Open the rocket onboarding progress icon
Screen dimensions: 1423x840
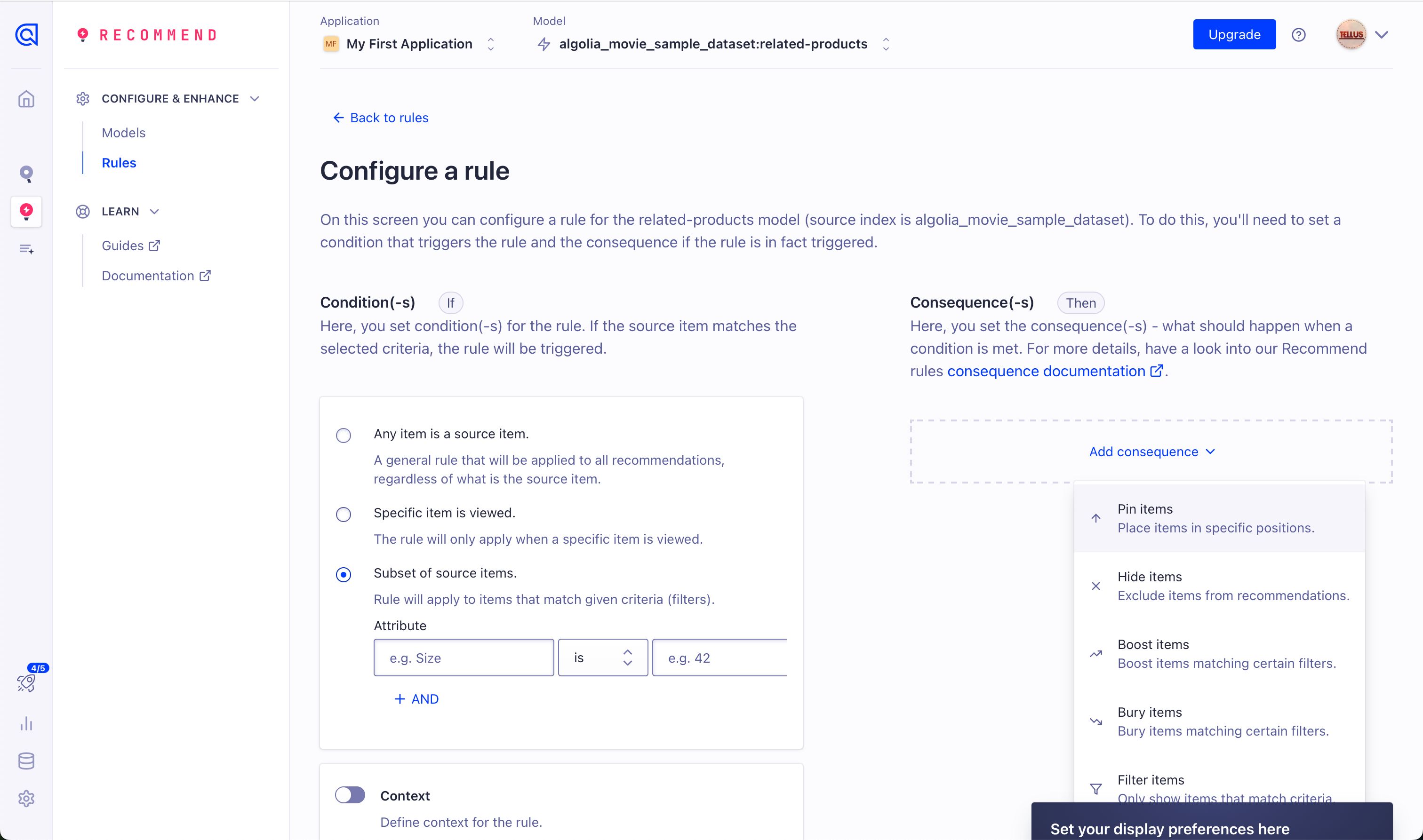(x=26, y=683)
